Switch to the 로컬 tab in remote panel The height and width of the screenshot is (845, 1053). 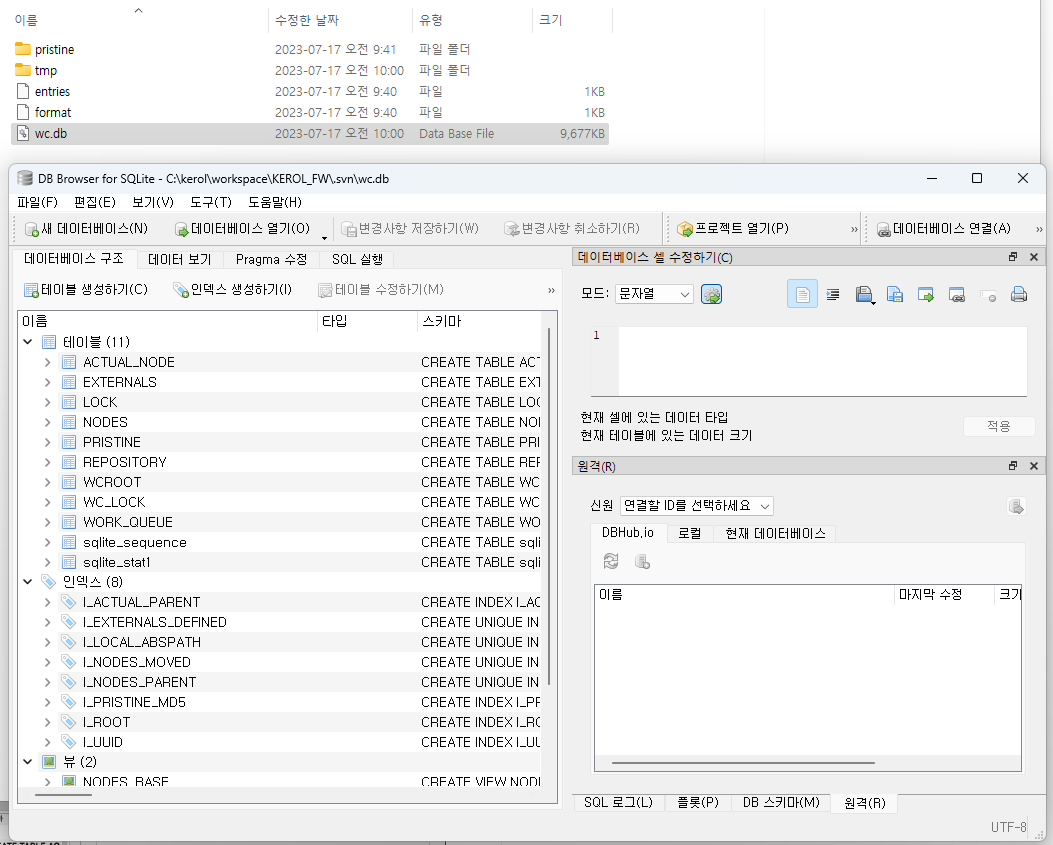coord(690,533)
